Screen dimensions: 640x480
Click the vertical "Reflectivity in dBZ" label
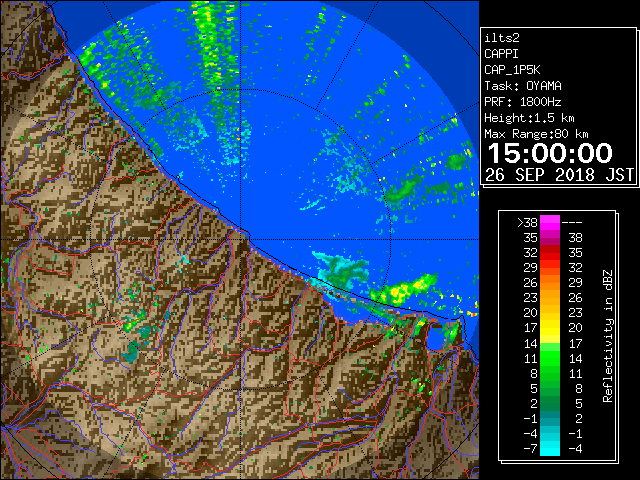(608, 336)
